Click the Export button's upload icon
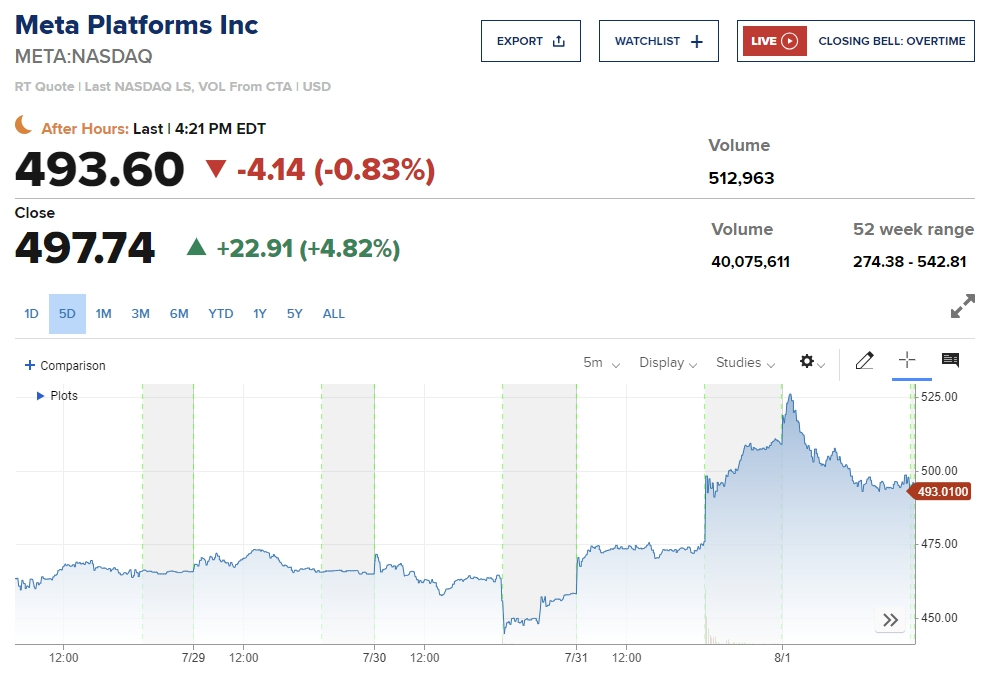 [x=559, y=41]
